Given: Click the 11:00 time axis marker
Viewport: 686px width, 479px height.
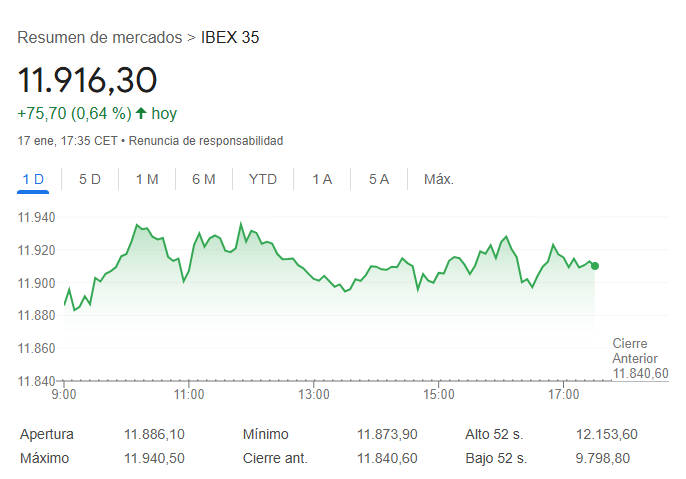Looking at the screenshot, I should pos(189,395).
